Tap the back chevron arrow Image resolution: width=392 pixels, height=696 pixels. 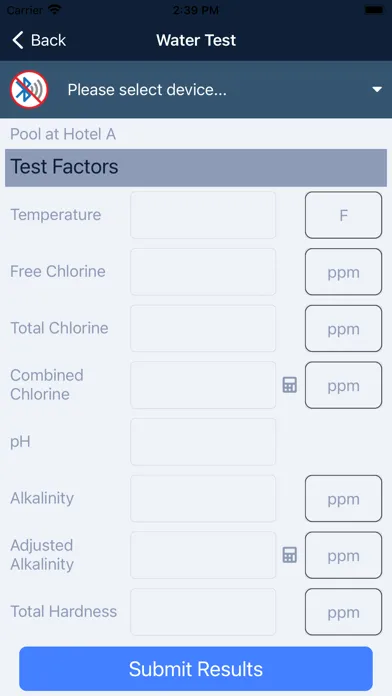click(x=17, y=40)
